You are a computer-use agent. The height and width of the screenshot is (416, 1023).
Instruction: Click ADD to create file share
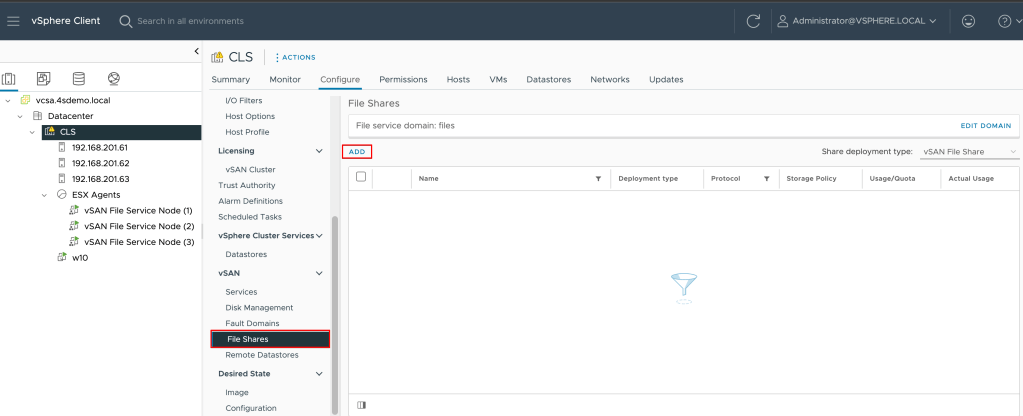click(357, 151)
